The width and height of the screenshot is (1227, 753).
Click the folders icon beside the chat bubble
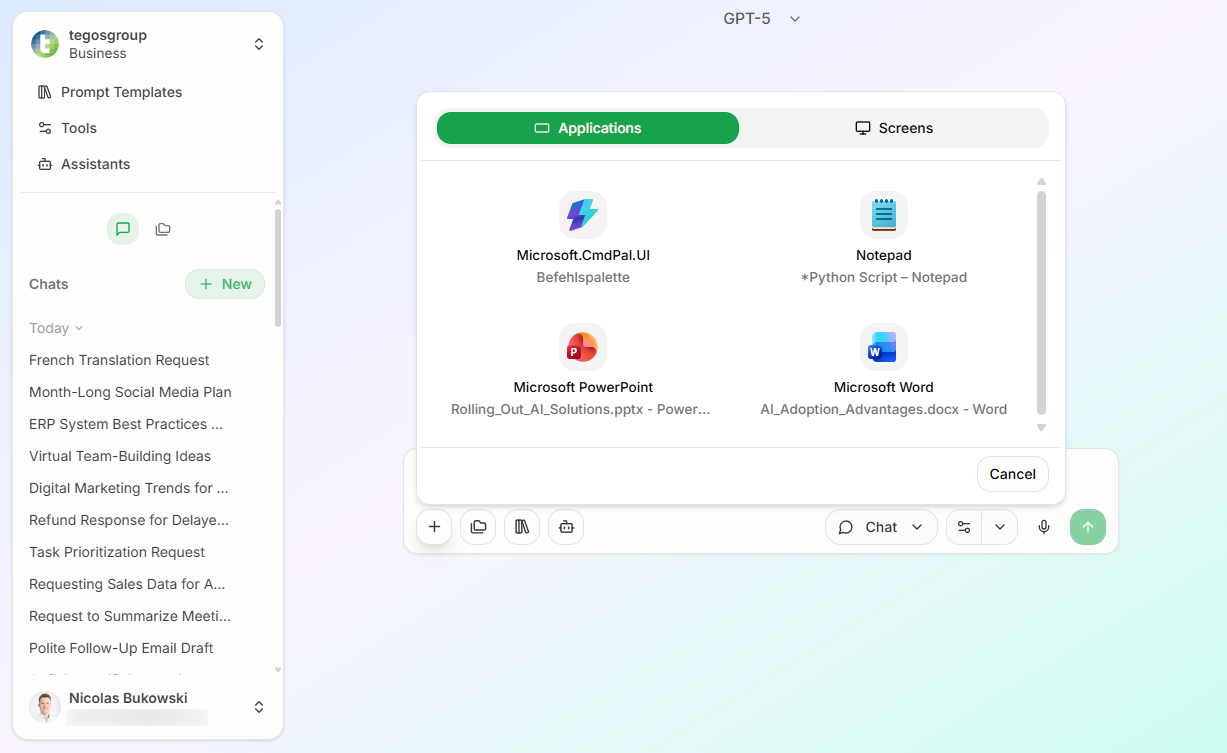(162, 229)
